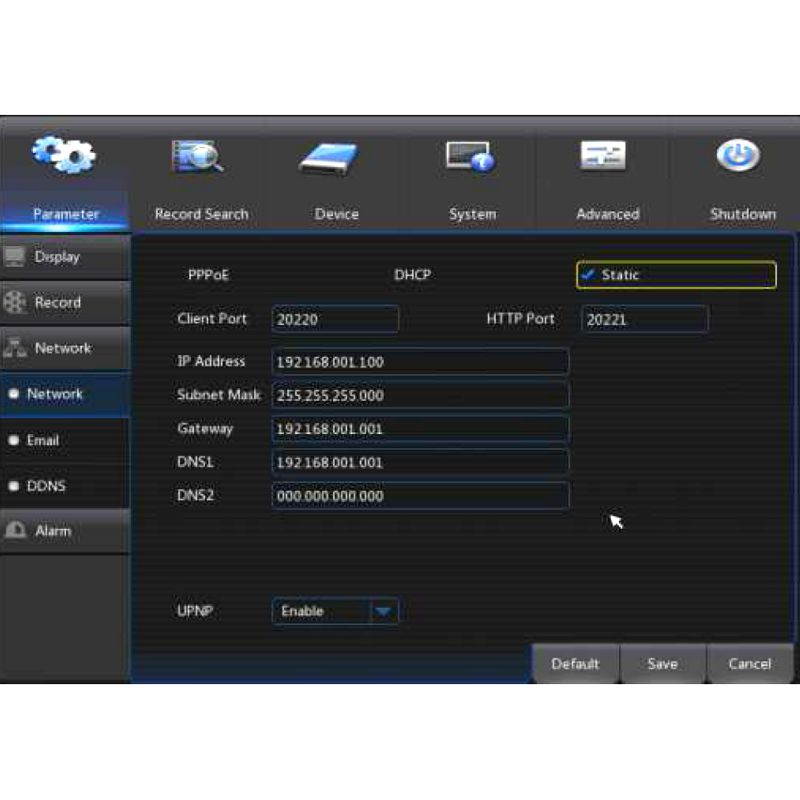The width and height of the screenshot is (800, 800).
Task: Open the UPNP dropdown menu
Action: point(382,611)
